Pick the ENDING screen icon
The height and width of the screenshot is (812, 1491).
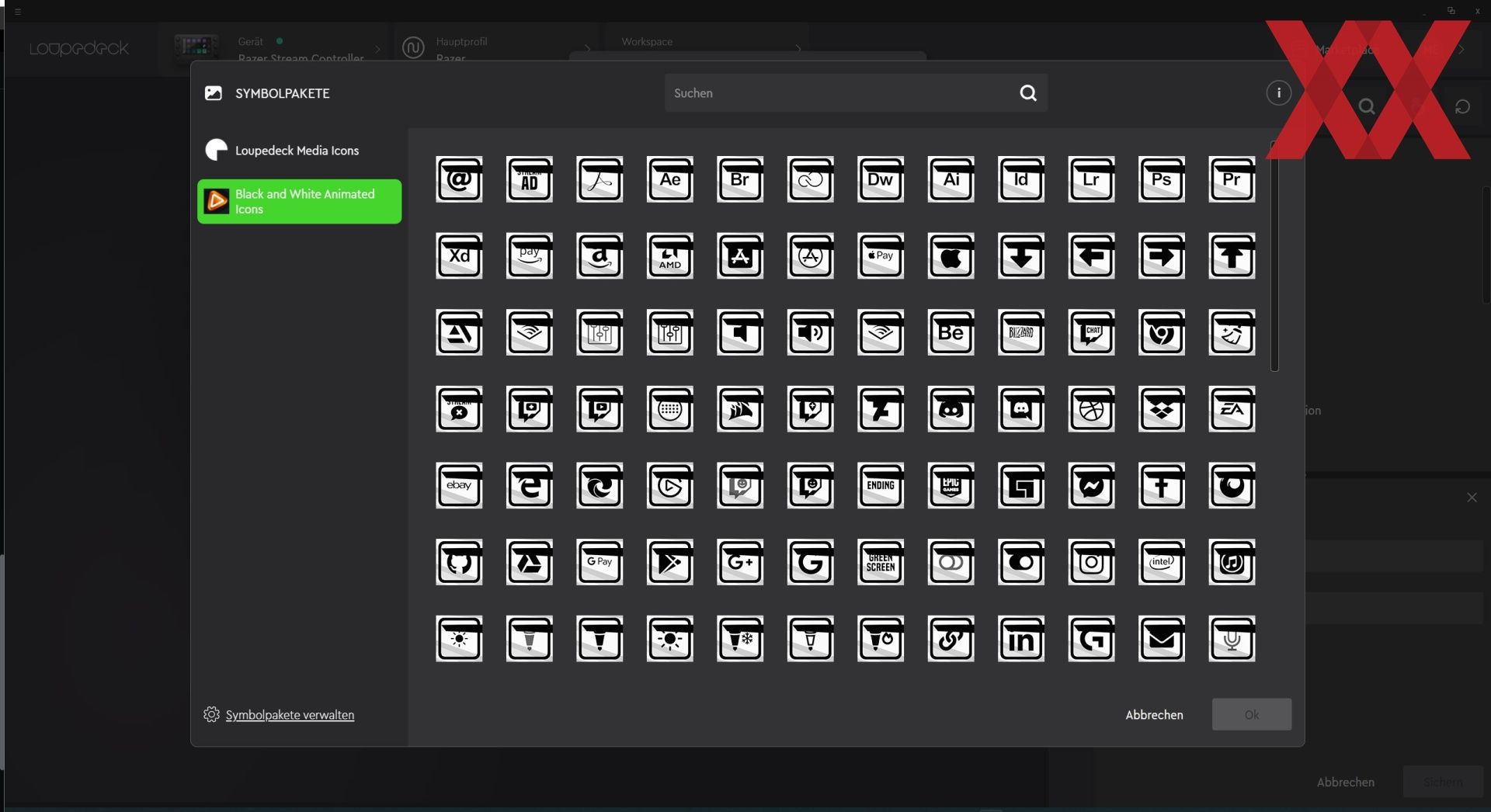pyautogui.click(x=881, y=486)
